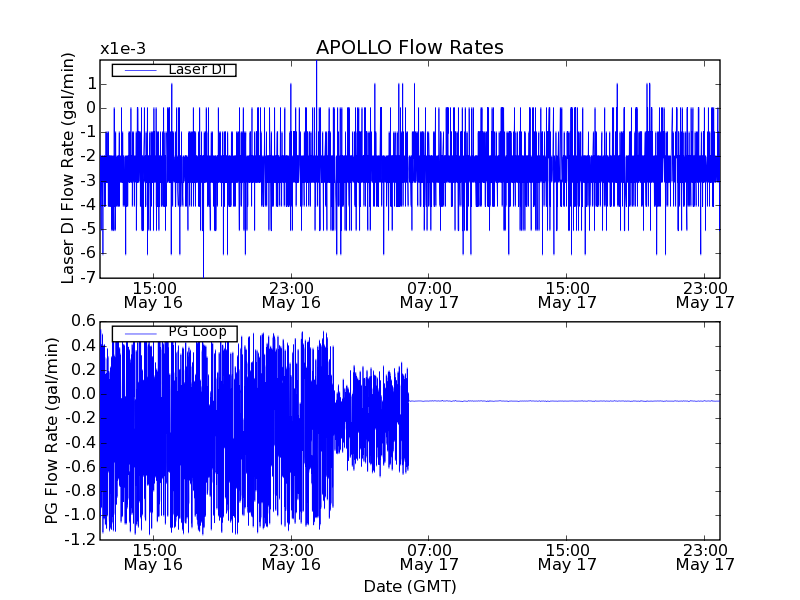Click the 07:00 May 17 tick on upper plot

pos(428,294)
